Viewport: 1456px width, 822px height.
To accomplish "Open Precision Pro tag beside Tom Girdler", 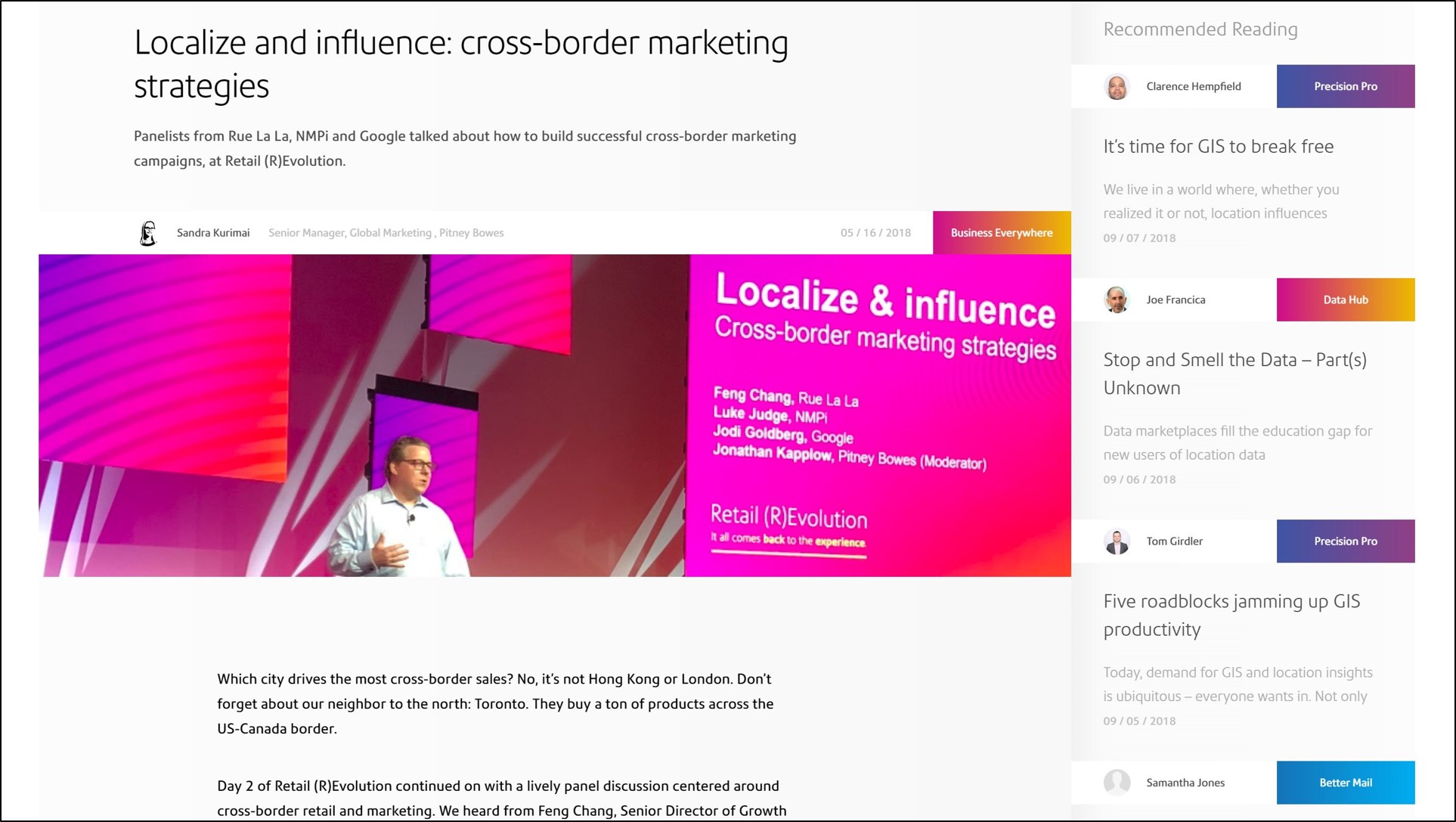I will [1346, 541].
